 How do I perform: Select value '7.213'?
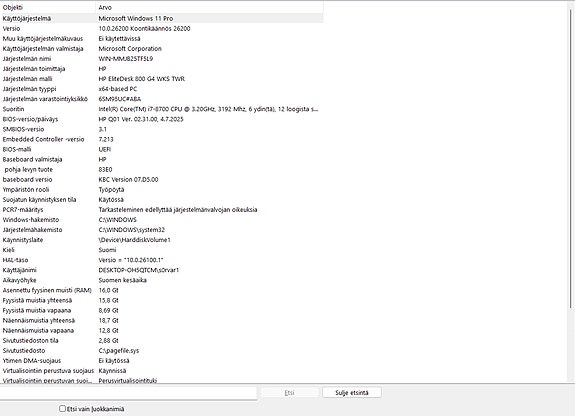[106, 139]
